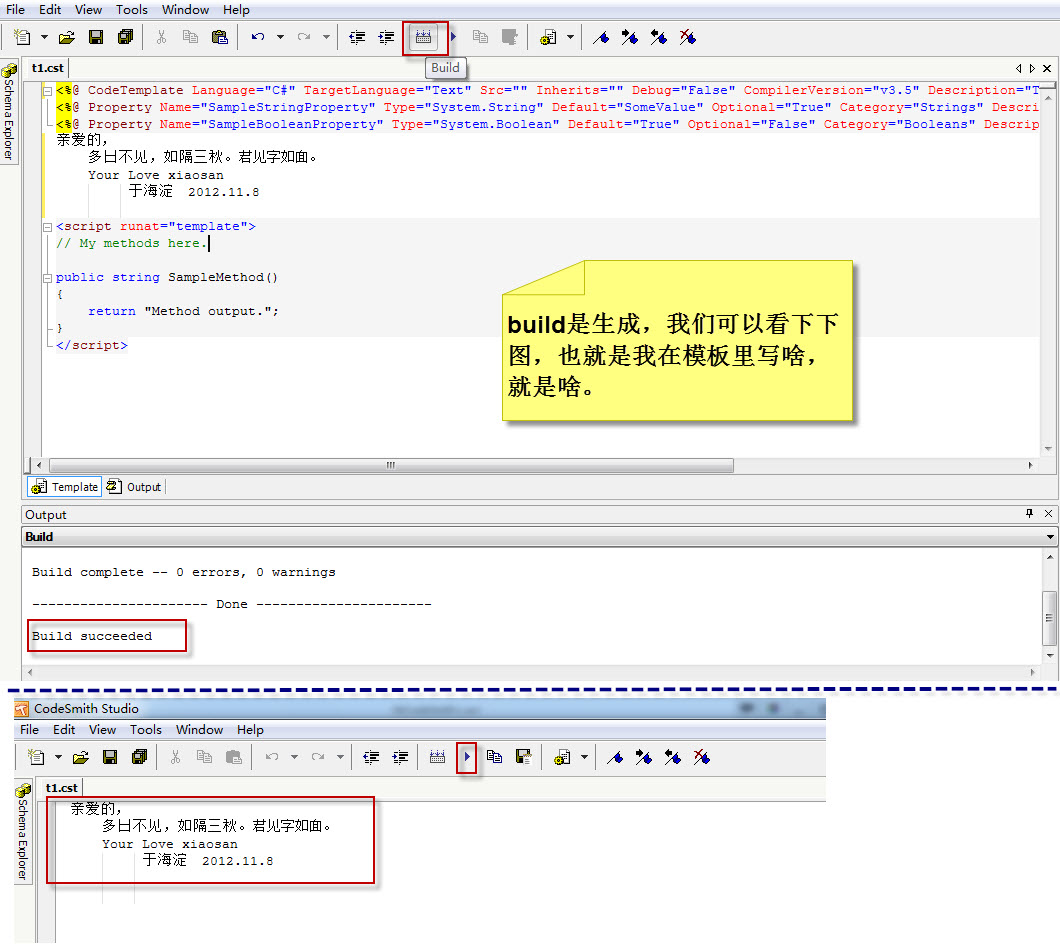Image resolution: width=1060 pixels, height=952 pixels.
Task: Click the clear bookmarks icon in the lower CodeSmith Studio window
Action: (x=702, y=757)
